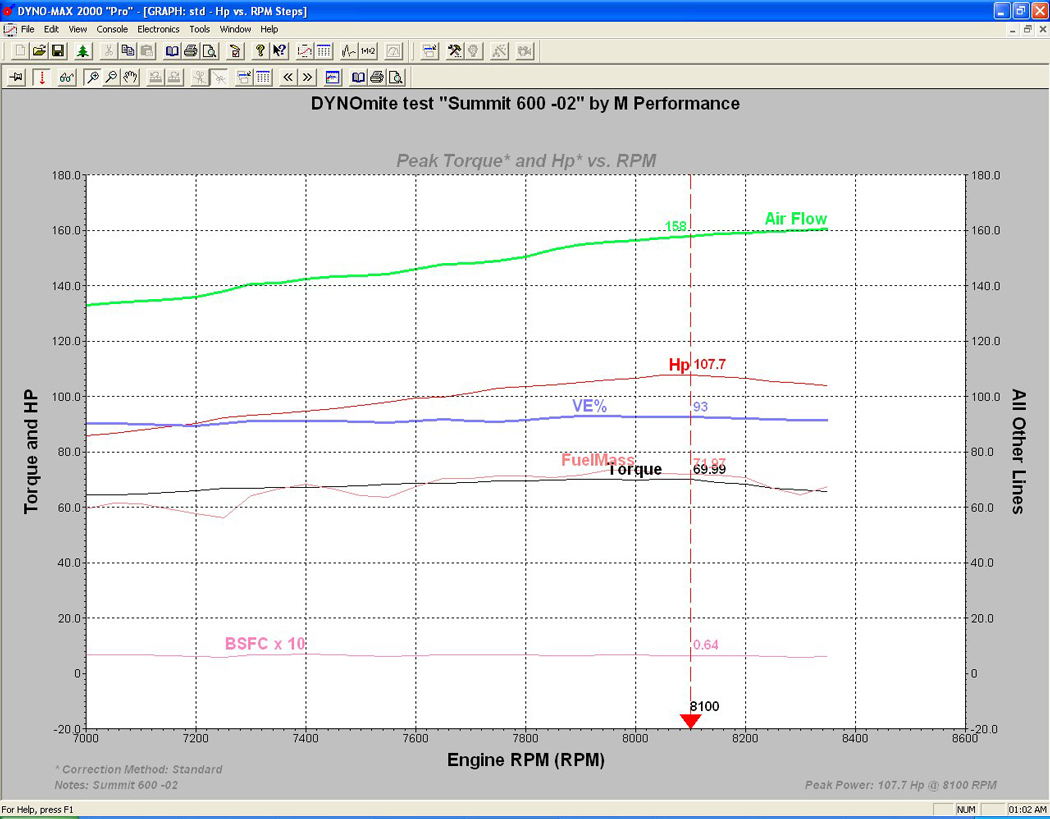The height and width of the screenshot is (819, 1050).
Task: Select the hand pan tool
Action: point(130,78)
